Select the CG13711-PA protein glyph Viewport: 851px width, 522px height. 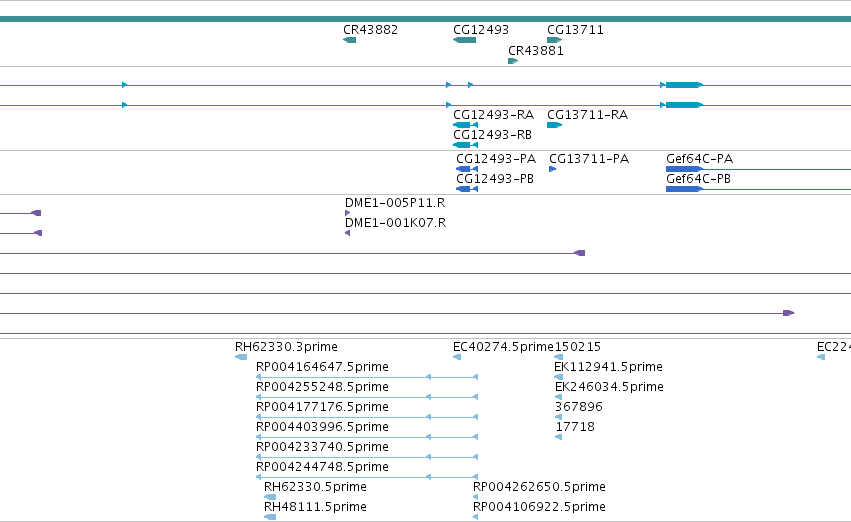[552, 169]
